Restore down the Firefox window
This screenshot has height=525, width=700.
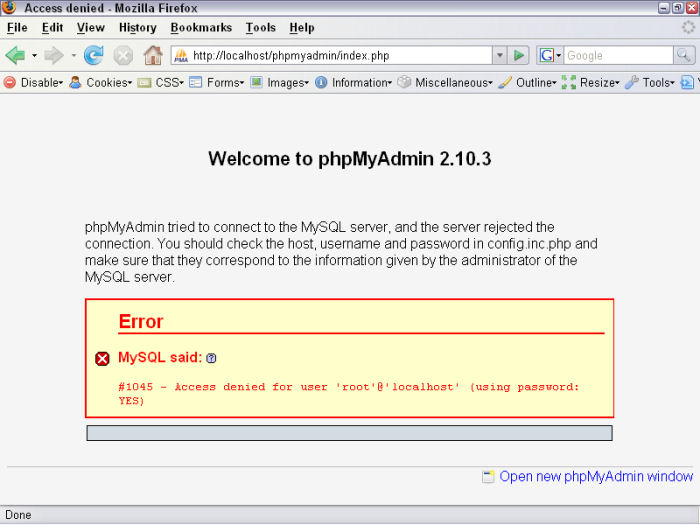tap(678, 8)
